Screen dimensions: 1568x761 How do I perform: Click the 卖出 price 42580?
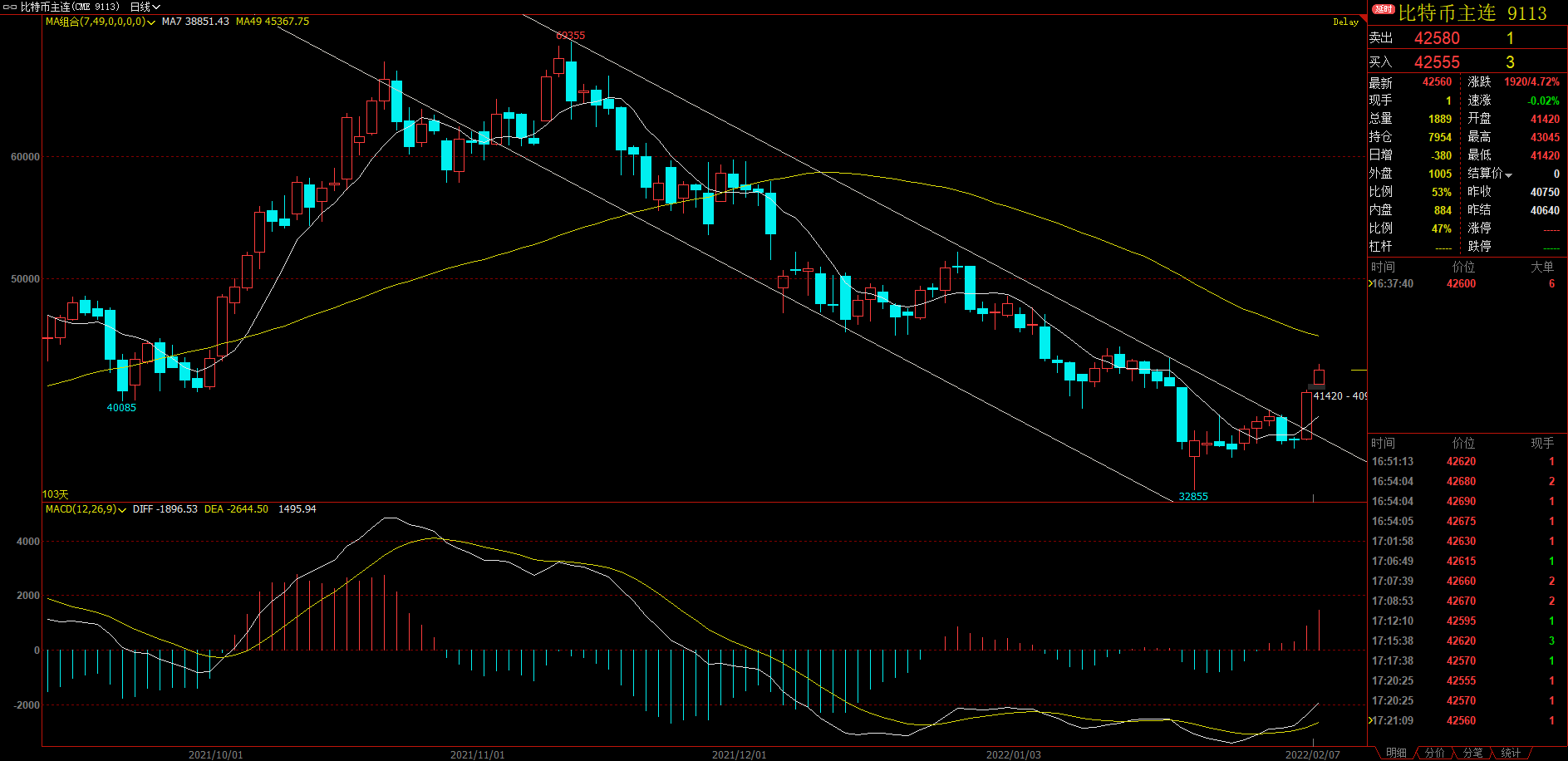point(1437,38)
